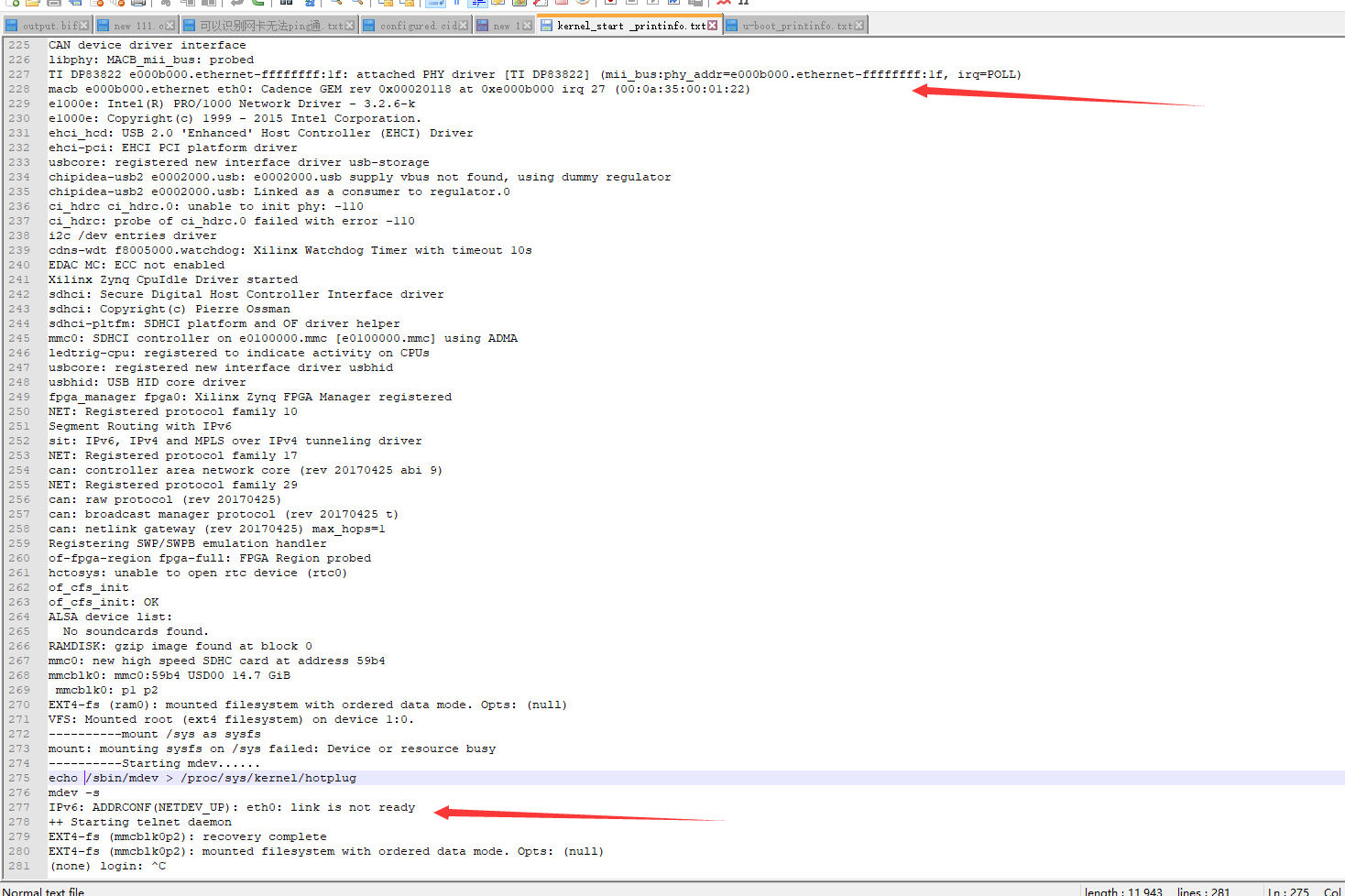Click the "MPLS over IPv4 tunneling driver" line

click(235, 441)
